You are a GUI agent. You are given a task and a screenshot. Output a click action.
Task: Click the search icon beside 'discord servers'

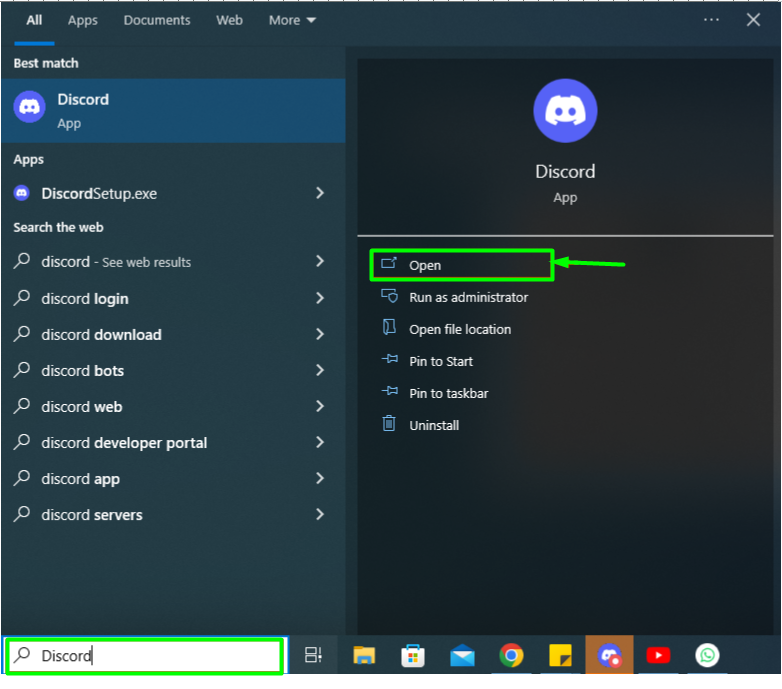point(22,514)
